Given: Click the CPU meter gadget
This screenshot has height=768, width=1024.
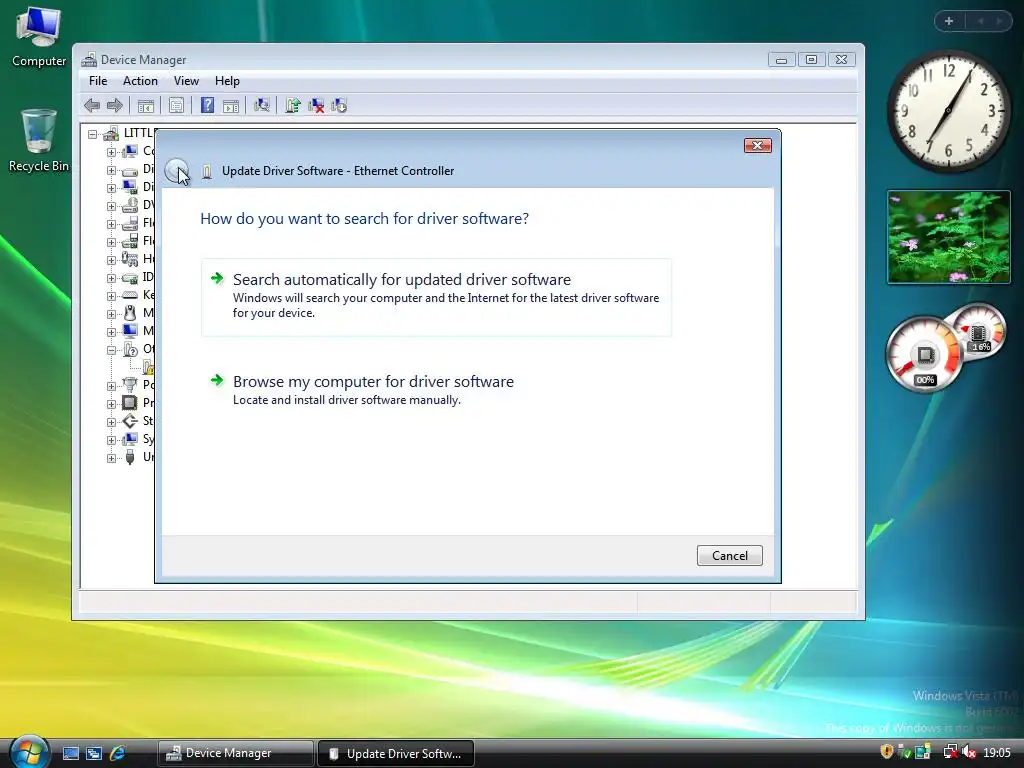Looking at the screenshot, I should coord(946,347).
